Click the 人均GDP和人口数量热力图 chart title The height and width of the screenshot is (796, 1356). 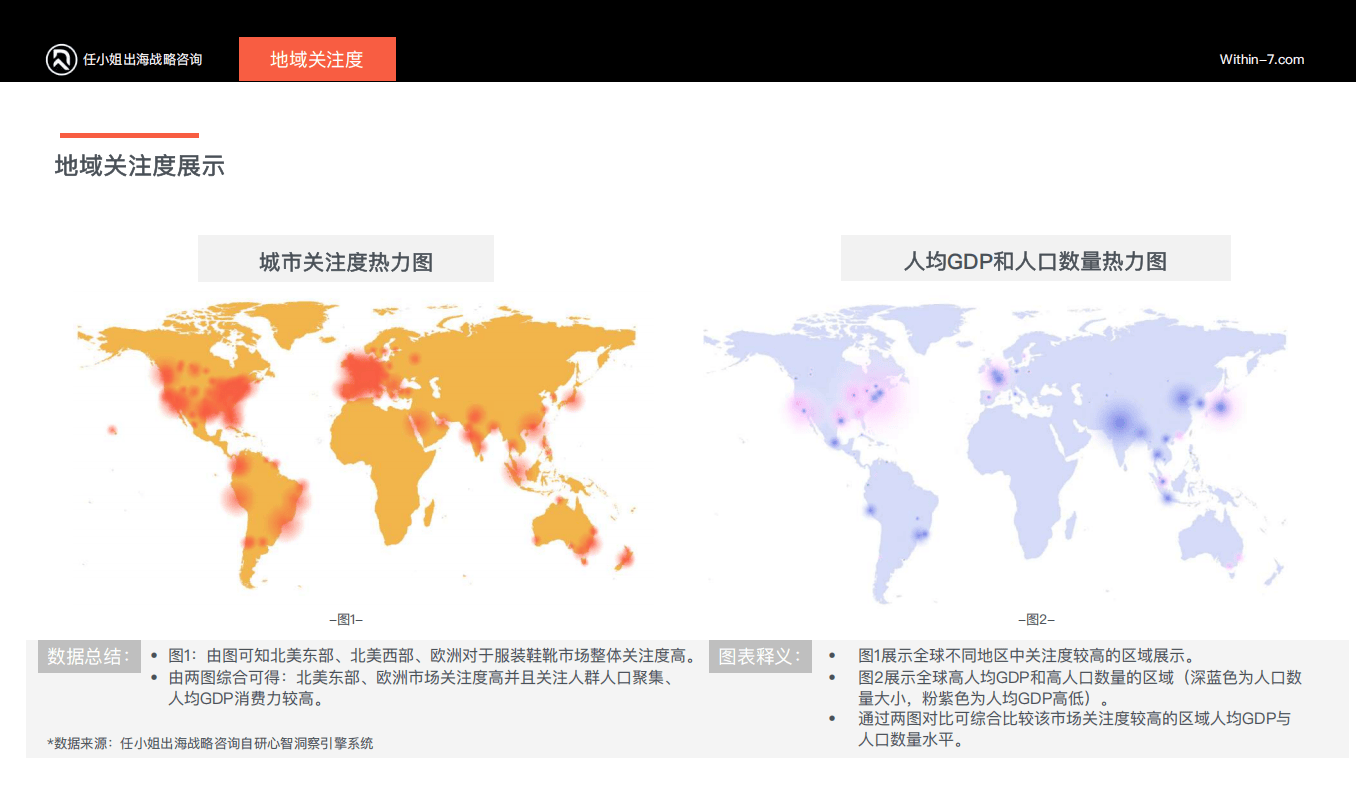[1035, 261]
